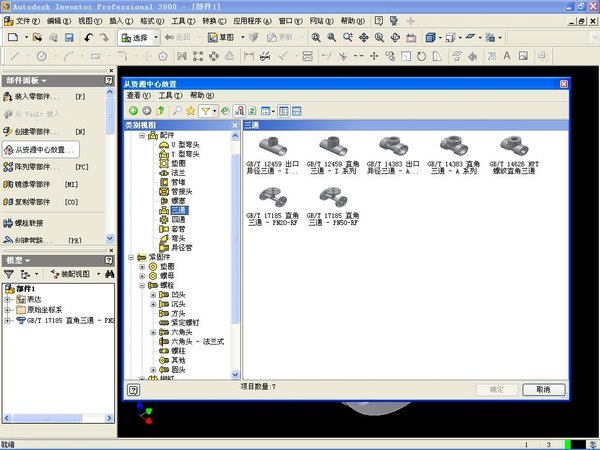This screenshot has height=450, width=600.
Task: Open the model panel title dropdown
Action: [x=28, y=261]
